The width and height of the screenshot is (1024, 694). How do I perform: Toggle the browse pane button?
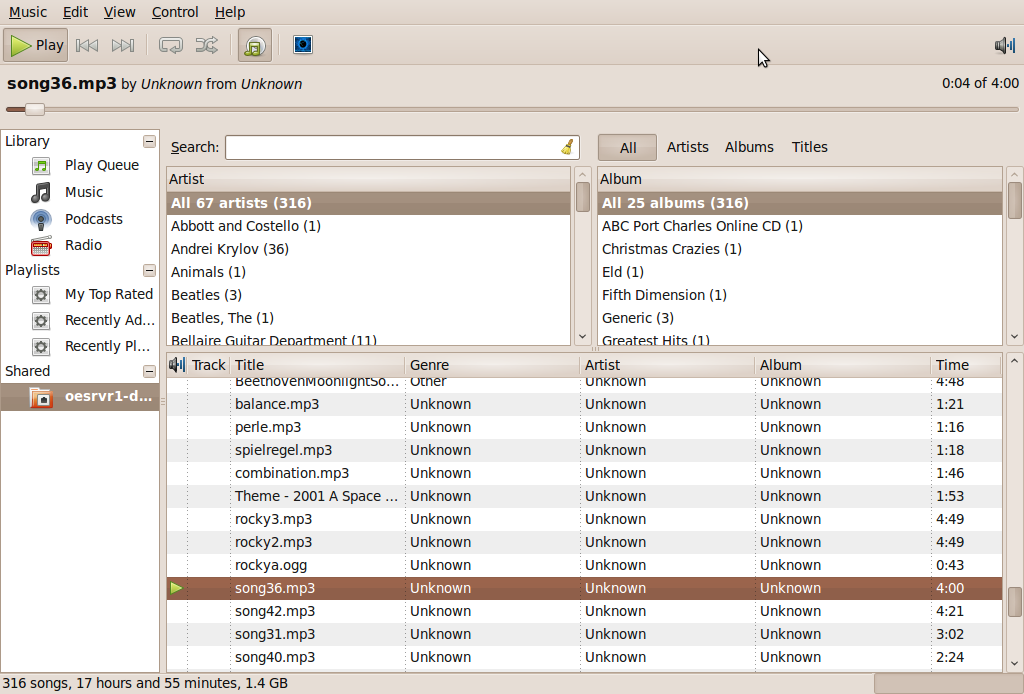pyautogui.click(x=255, y=45)
